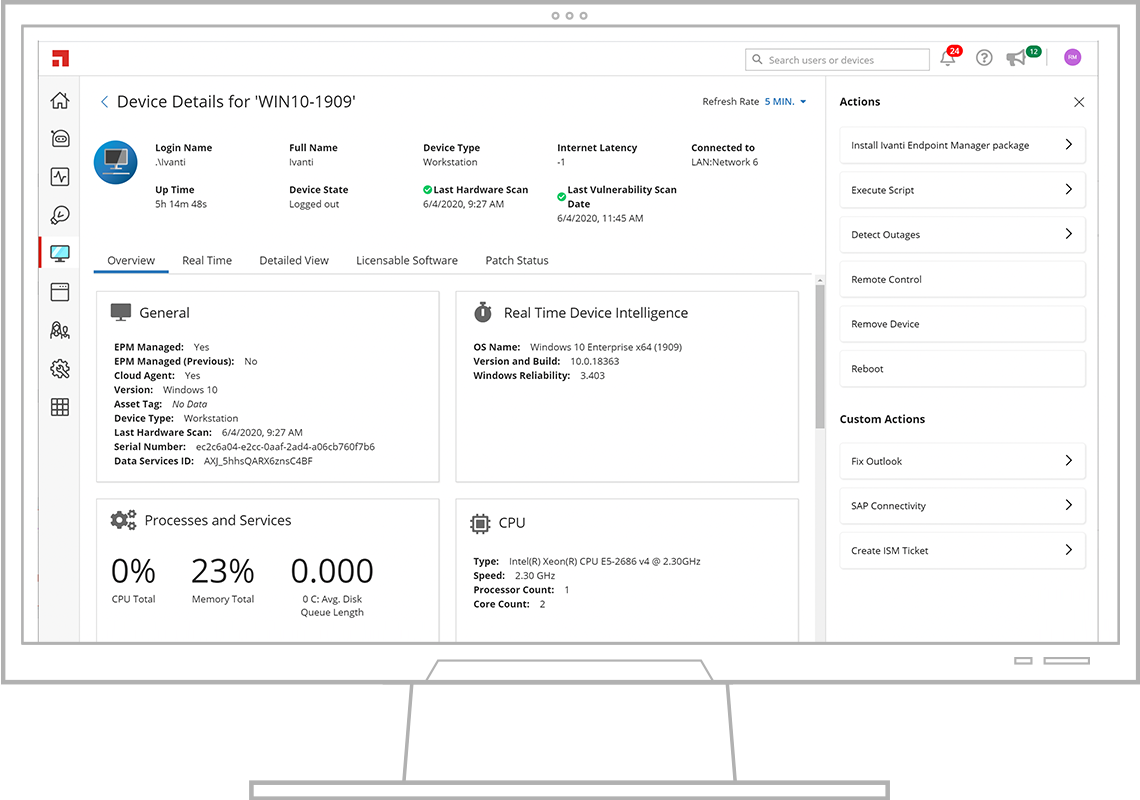Switch to the Patch Status tab
Viewport: 1140px width, 800px height.
click(517, 261)
